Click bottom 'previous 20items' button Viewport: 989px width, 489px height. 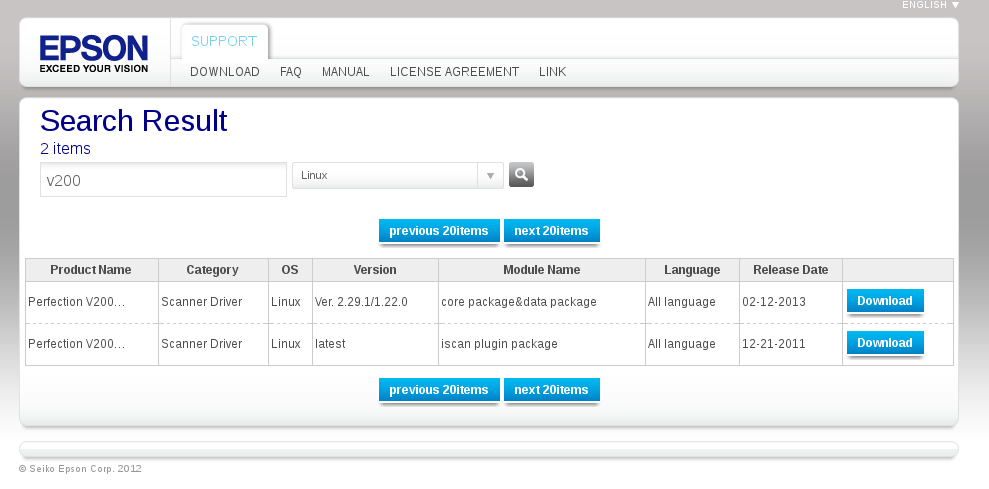click(439, 390)
